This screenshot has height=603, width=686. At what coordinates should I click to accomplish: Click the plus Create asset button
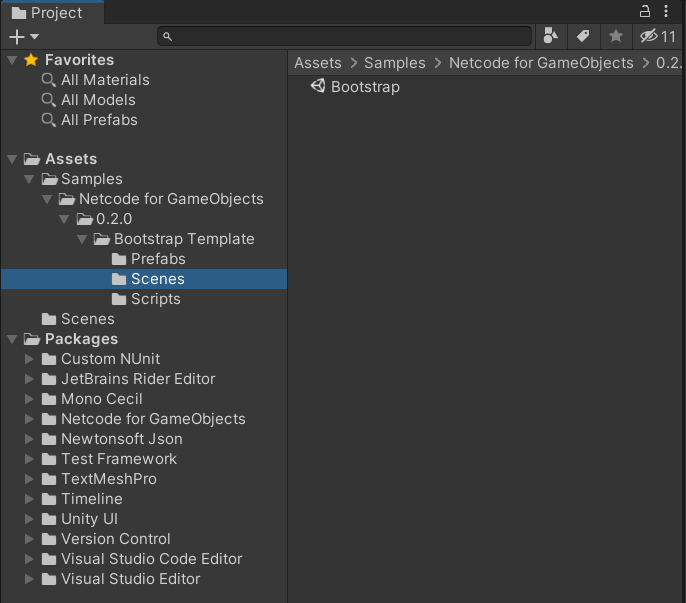click(17, 37)
